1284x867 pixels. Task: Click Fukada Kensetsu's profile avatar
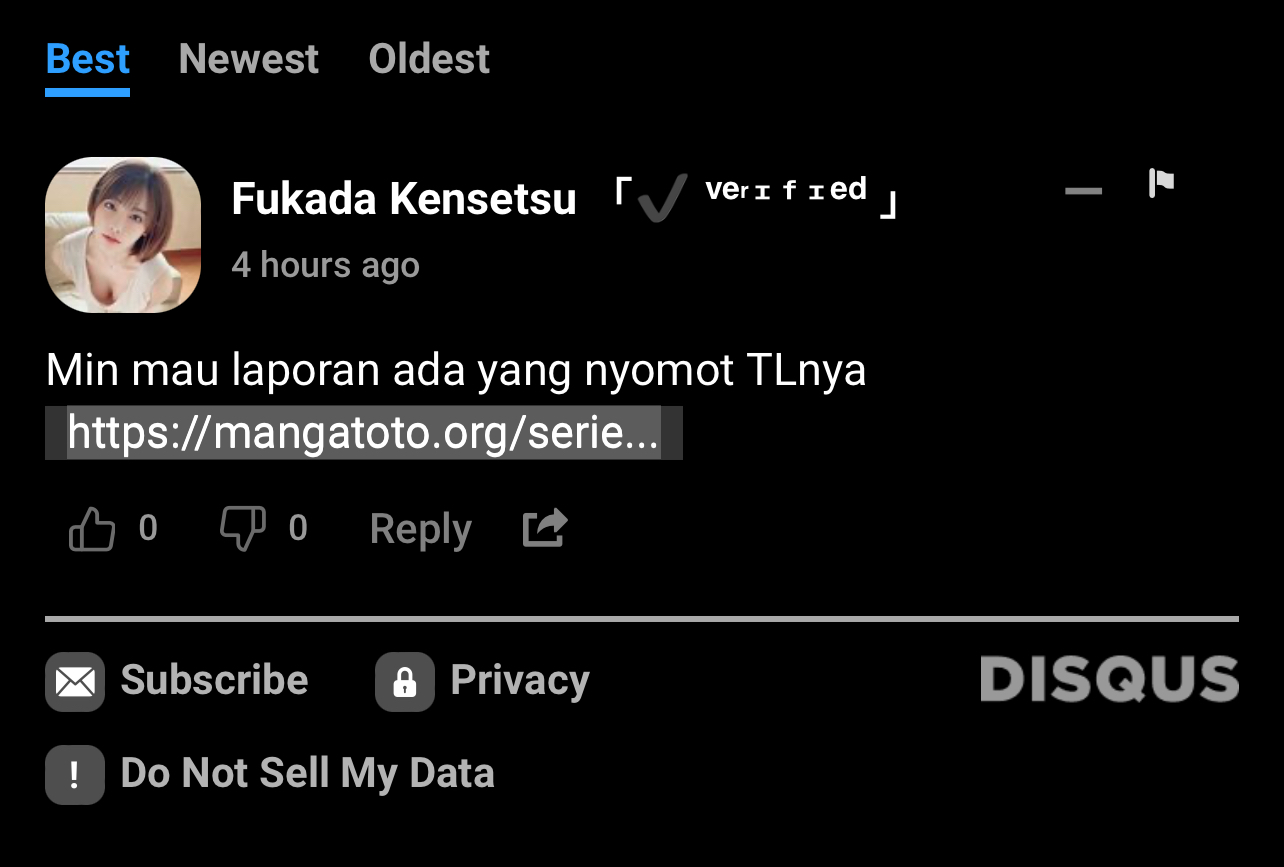coord(123,235)
